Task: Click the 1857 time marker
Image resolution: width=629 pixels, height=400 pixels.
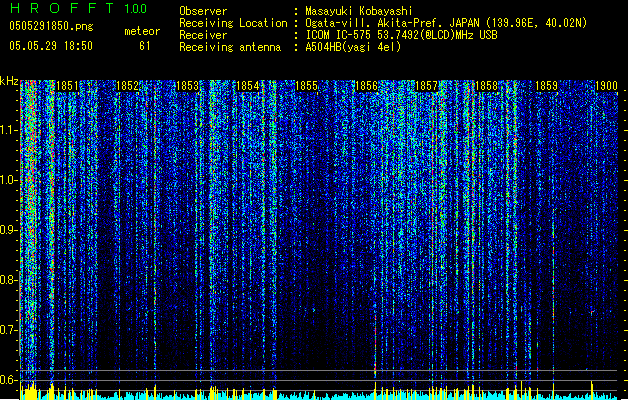Action: [x=426, y=86]
